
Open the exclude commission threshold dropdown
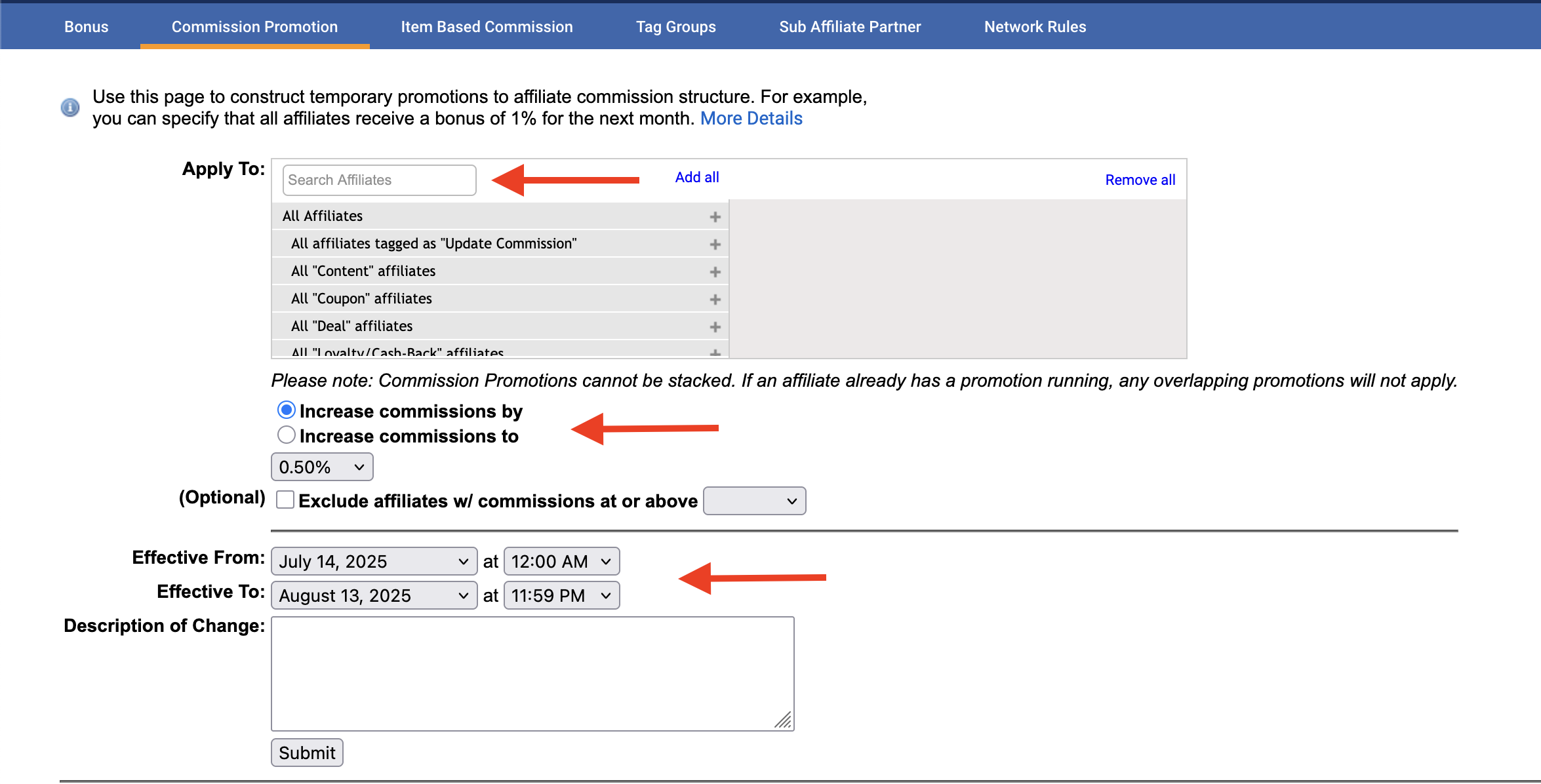tap(754, 501)
